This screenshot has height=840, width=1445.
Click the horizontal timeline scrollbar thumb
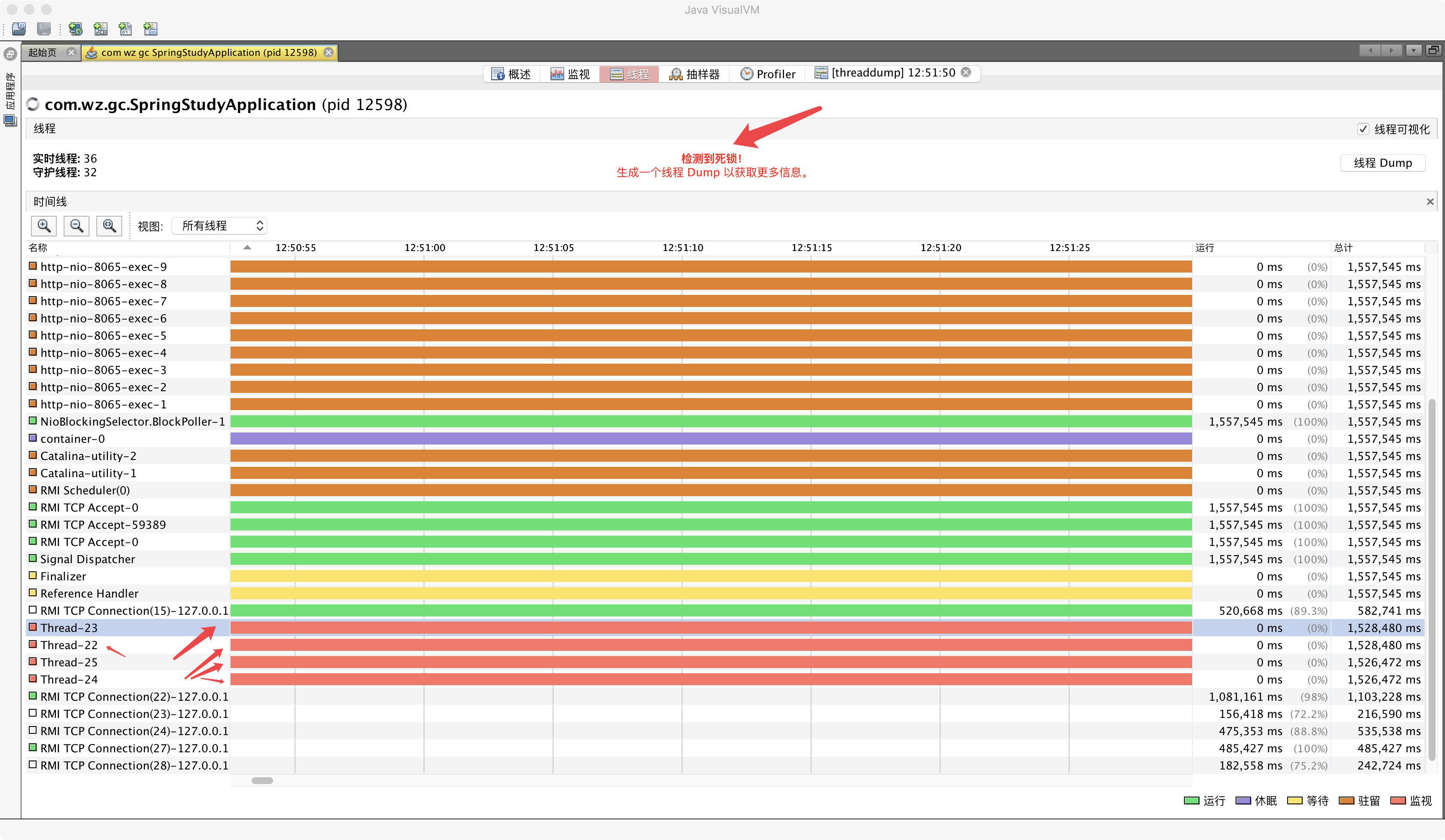[262, 780]
